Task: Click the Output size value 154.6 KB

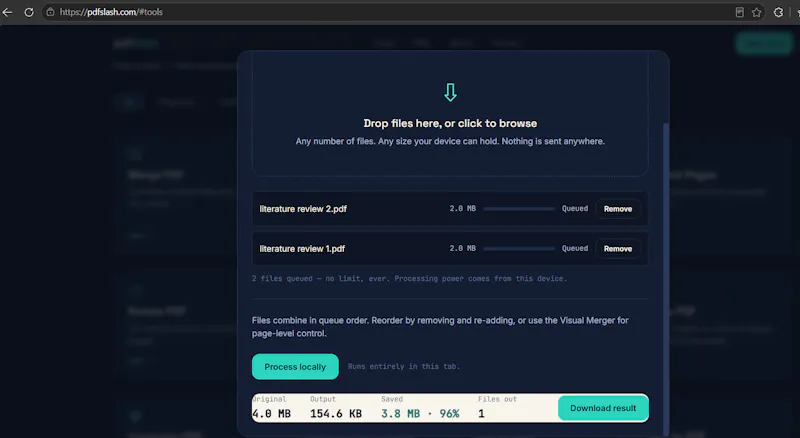Action: click(336, 413)
